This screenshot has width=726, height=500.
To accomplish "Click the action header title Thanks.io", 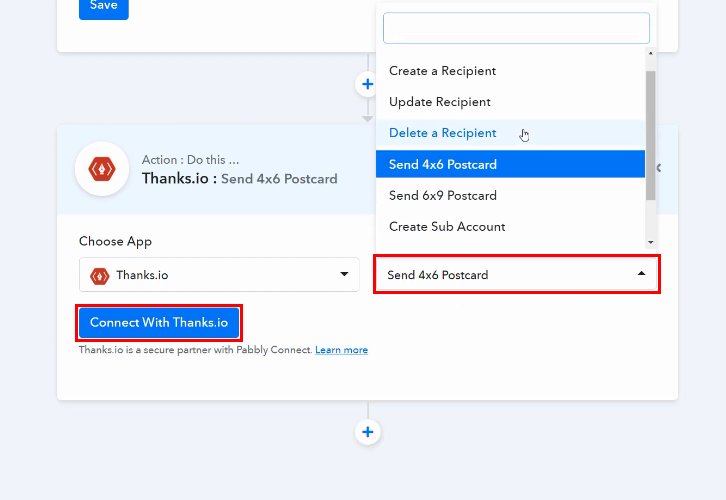I will pyautogui.click(x=175, y=178).
